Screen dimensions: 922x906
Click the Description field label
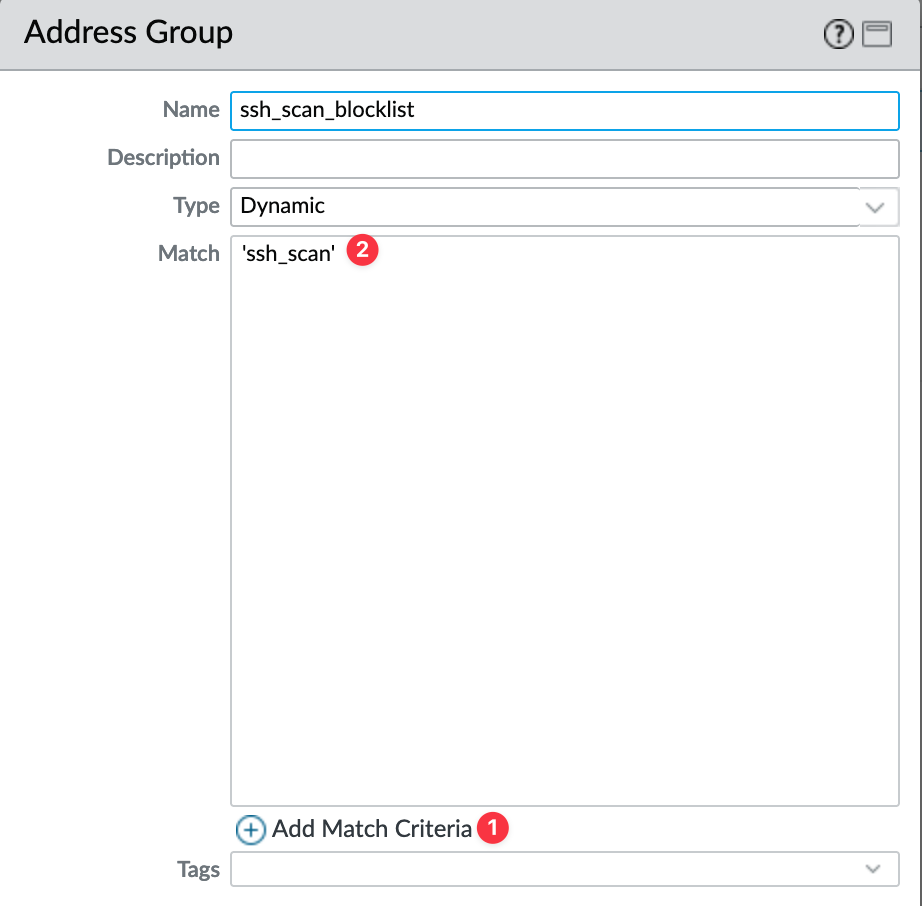pyautogui.click(x=163, y=158)
